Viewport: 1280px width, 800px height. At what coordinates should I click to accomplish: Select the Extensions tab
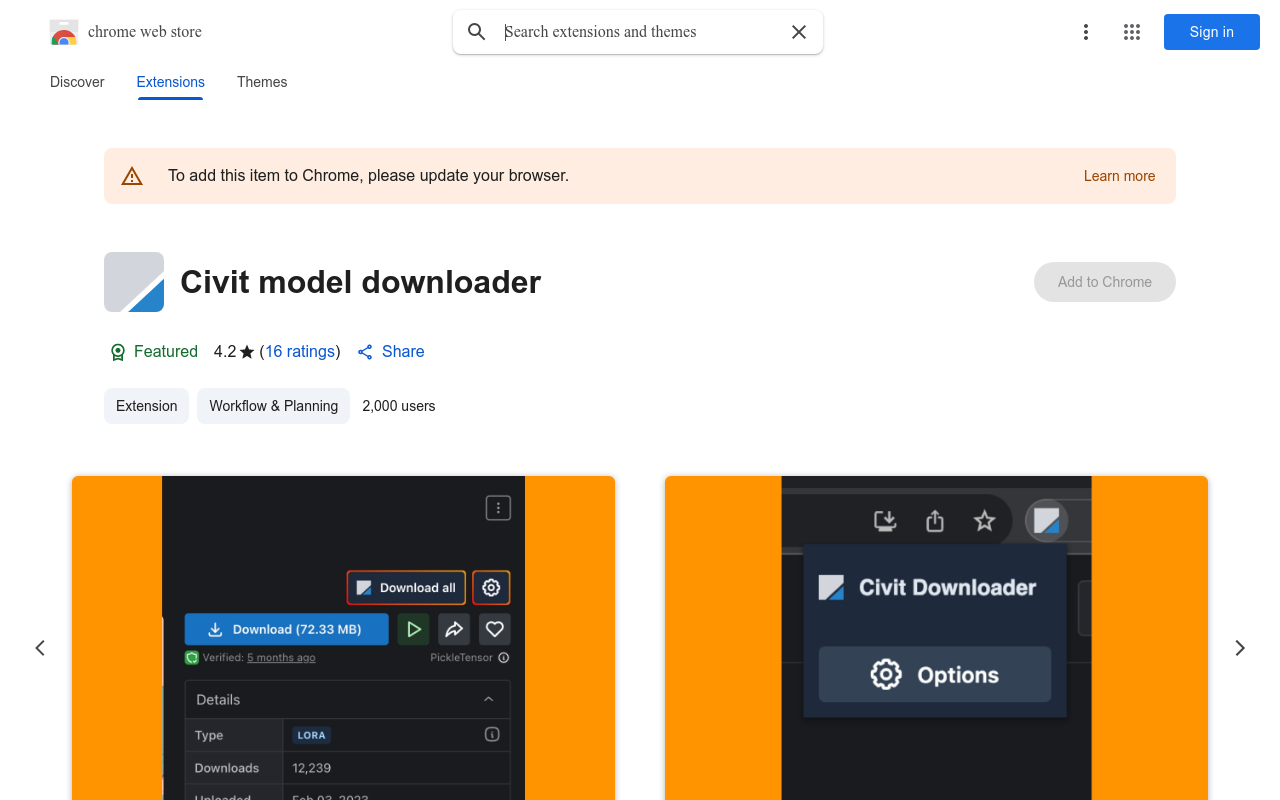(170, 82)
